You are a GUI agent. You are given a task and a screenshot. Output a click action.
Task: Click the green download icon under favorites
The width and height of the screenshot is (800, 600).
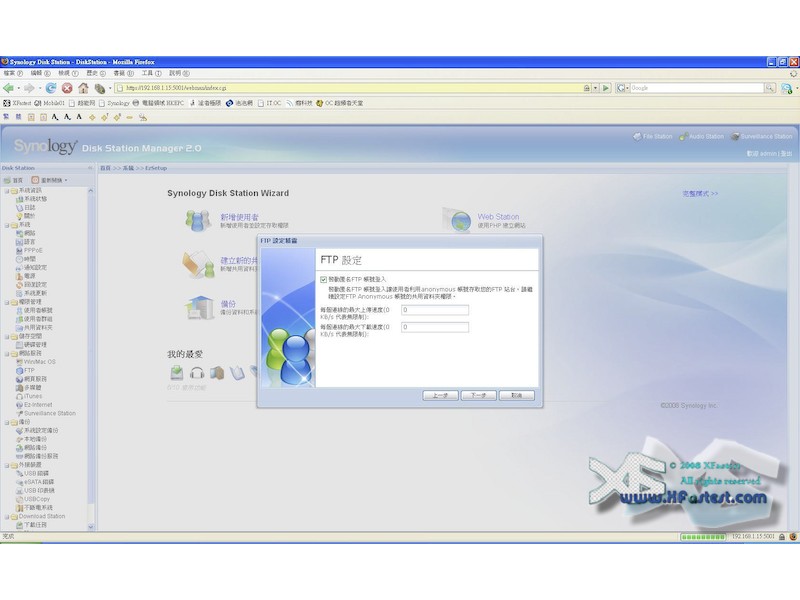pyautogui.click(x=177, y=372)
